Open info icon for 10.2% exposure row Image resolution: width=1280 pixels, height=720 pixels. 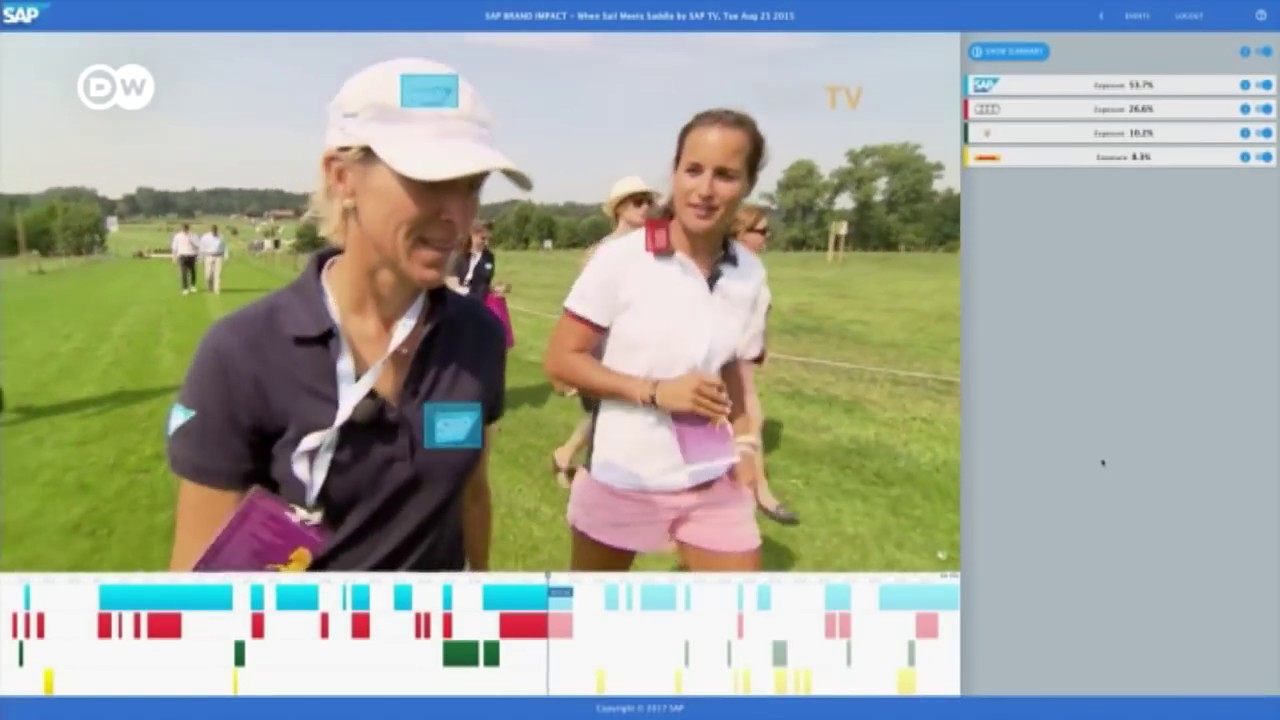pos(1245,133)
